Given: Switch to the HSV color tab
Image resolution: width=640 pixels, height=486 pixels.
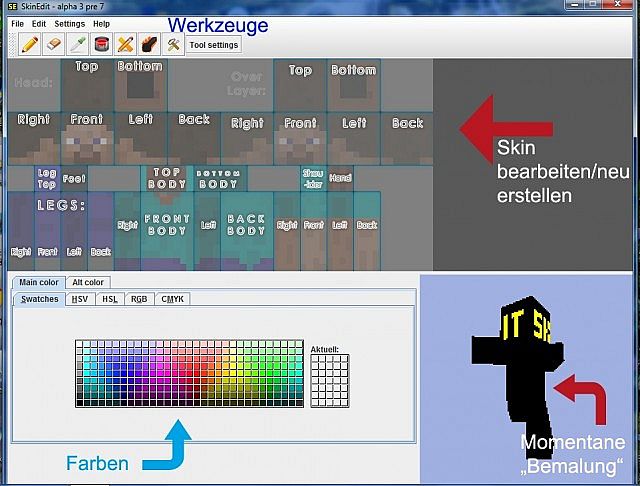Looking at the screenshot, I should pyautogui.click(x=80, y=299).
